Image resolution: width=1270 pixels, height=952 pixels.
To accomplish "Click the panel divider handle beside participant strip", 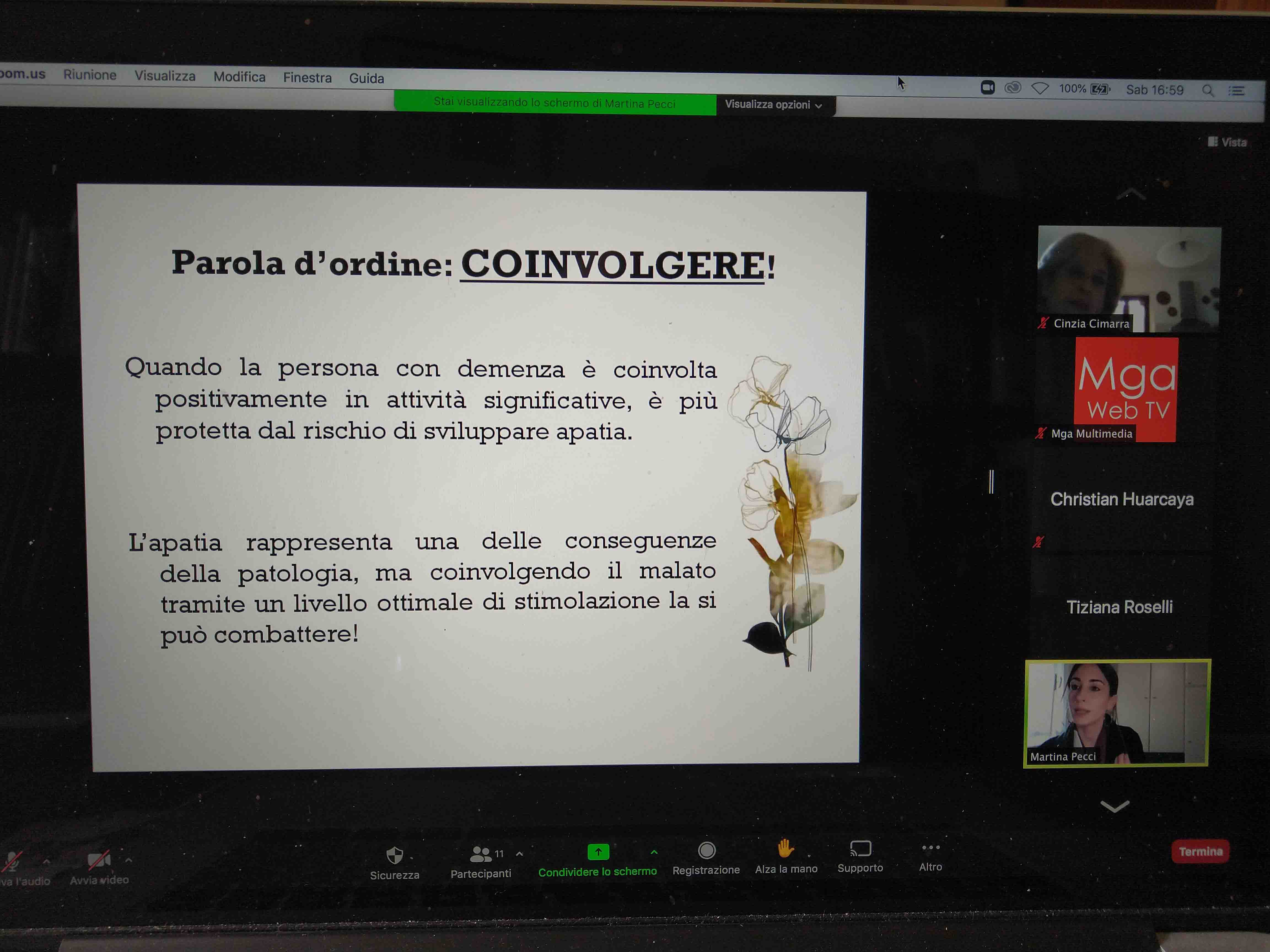I will (x=991, y=481).
